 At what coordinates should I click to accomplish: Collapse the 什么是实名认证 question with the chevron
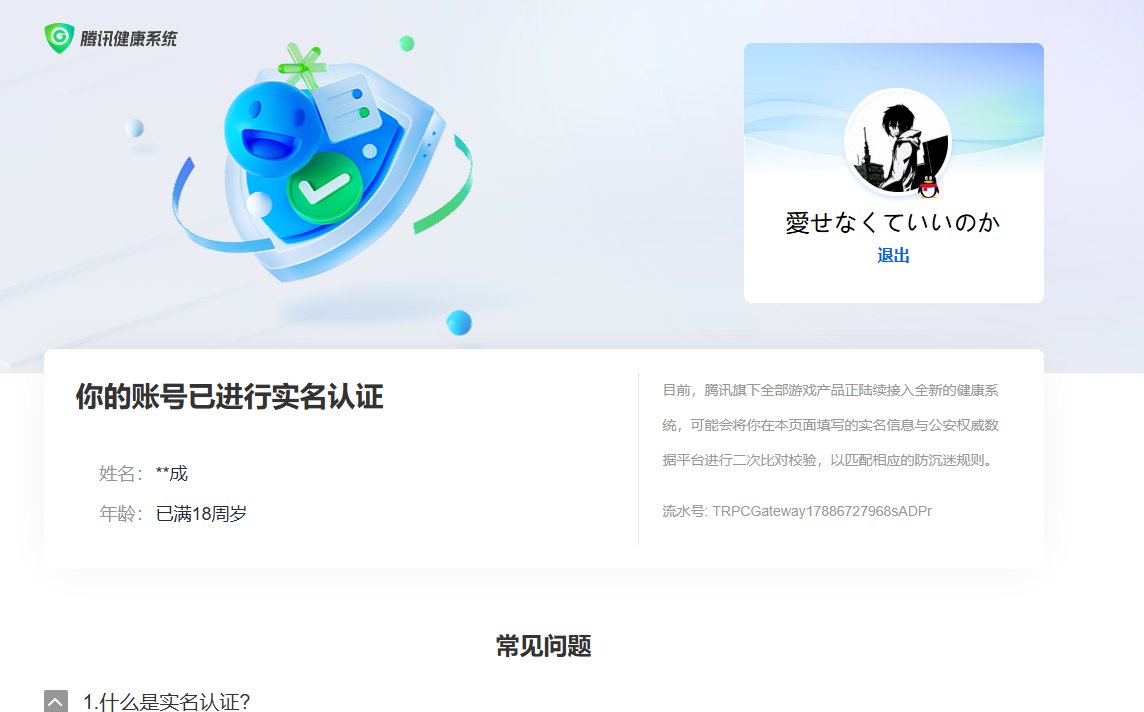pyautogui.click(x=56, y=702)
